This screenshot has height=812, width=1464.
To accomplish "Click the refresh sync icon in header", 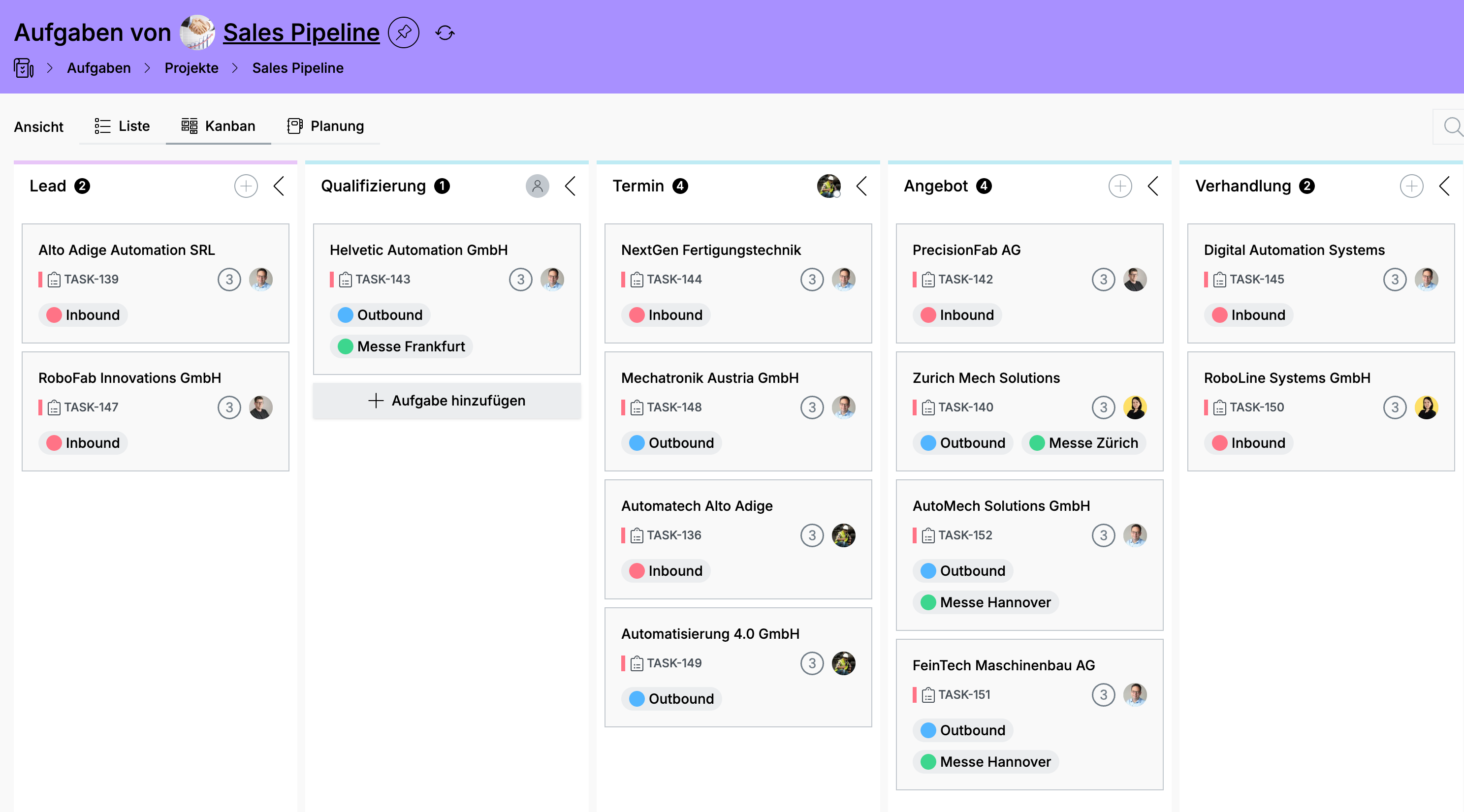I will click(x=445, y=33).
